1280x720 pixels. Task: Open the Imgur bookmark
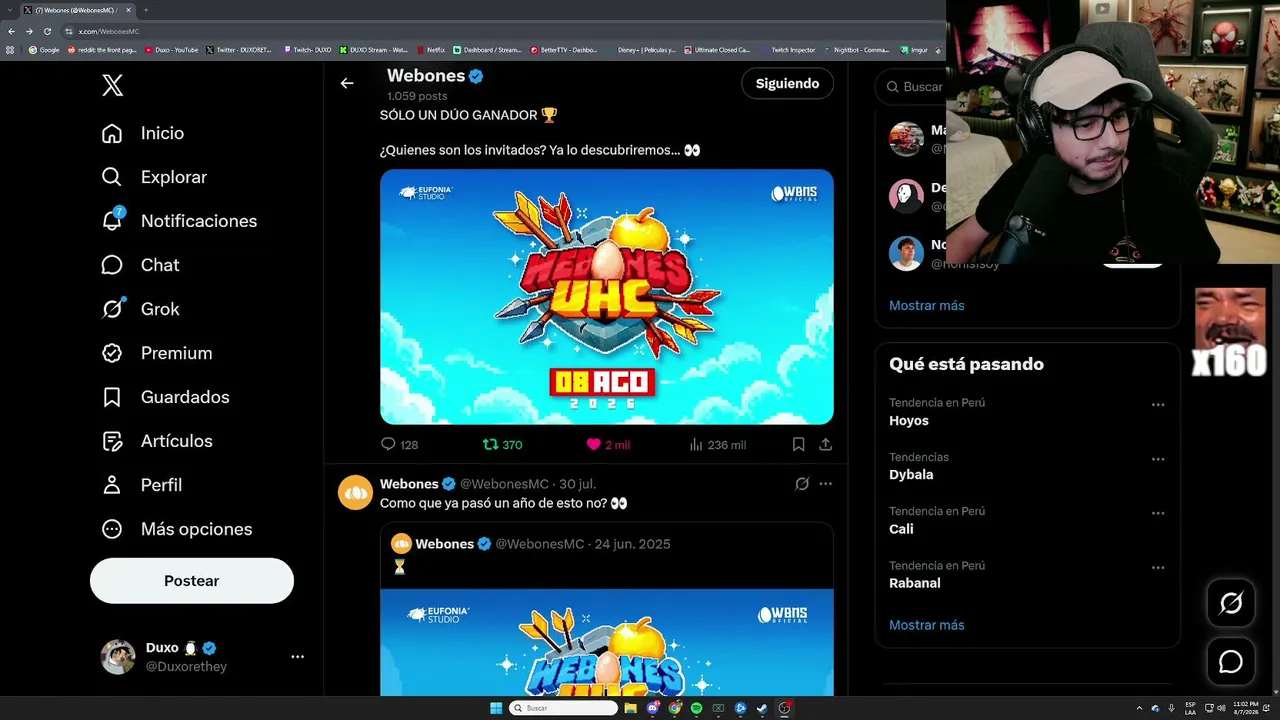tap(915, 50)
